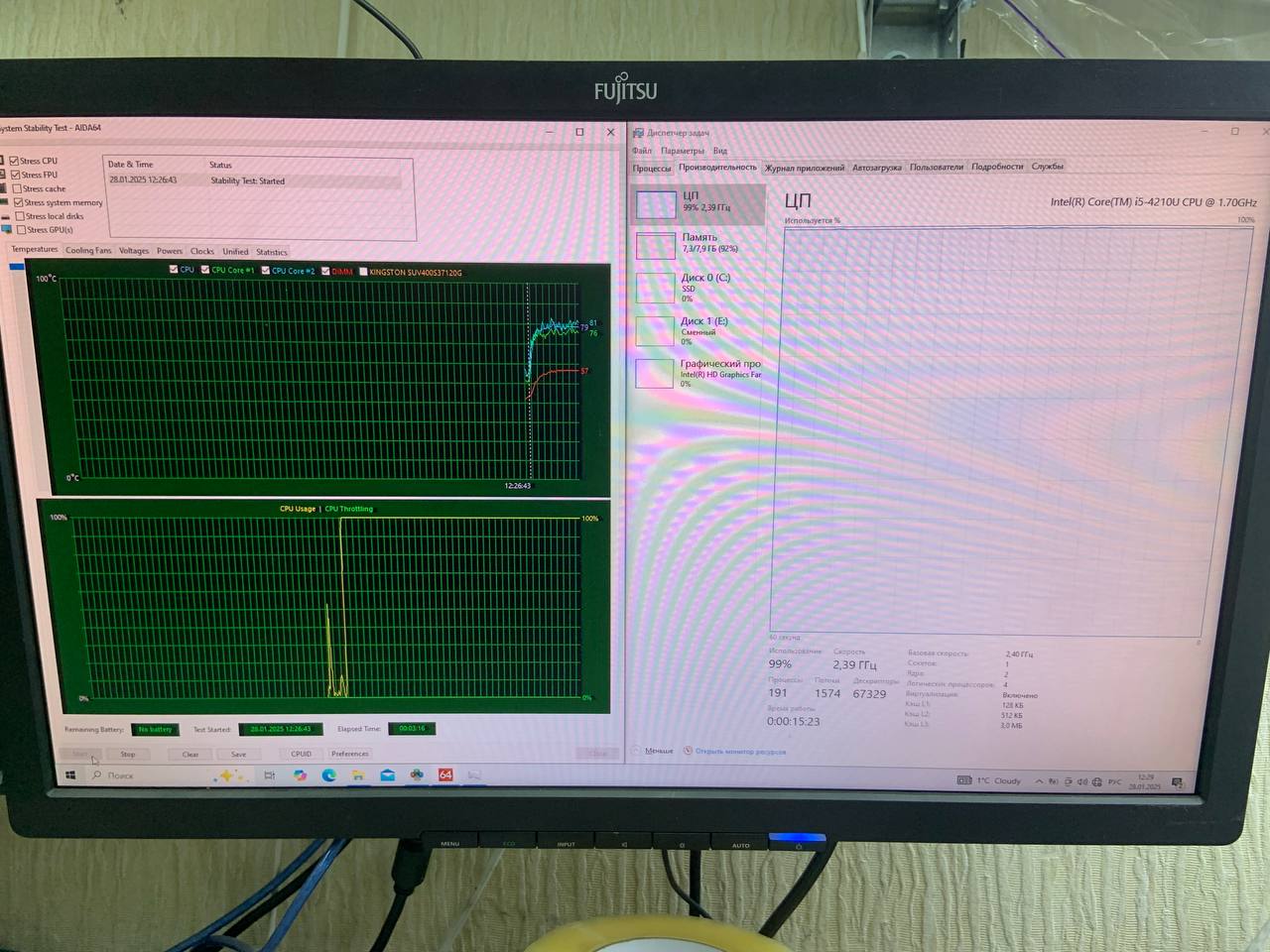The height and width of the screenshot is (952, 1270).
Task: Switch to Журнал приложений tab
Action: point(805,168)
